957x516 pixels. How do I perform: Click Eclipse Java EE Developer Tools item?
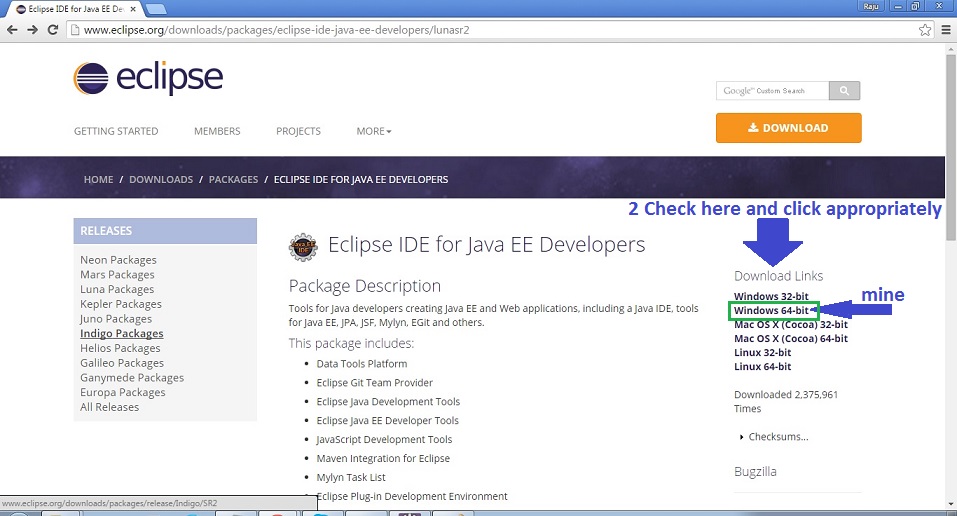pos(388,420)
